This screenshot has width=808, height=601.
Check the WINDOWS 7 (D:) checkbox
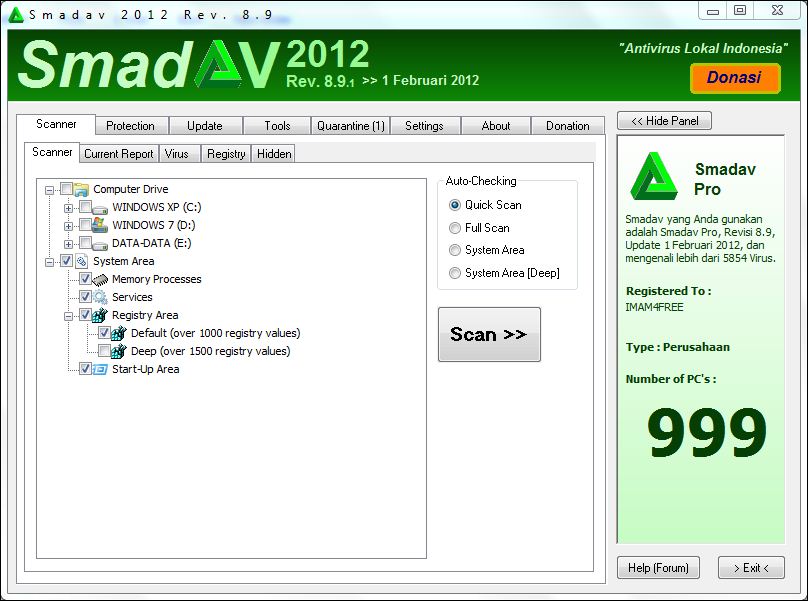(x=85, y=225)
